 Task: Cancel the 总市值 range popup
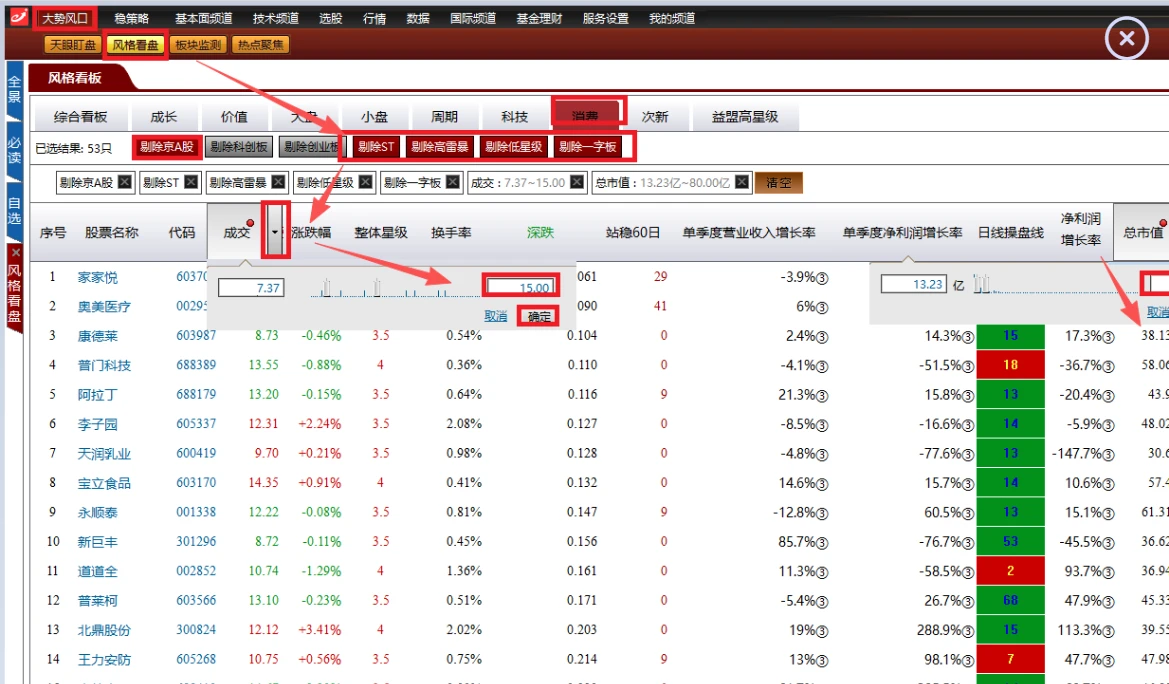(1158, 312)
